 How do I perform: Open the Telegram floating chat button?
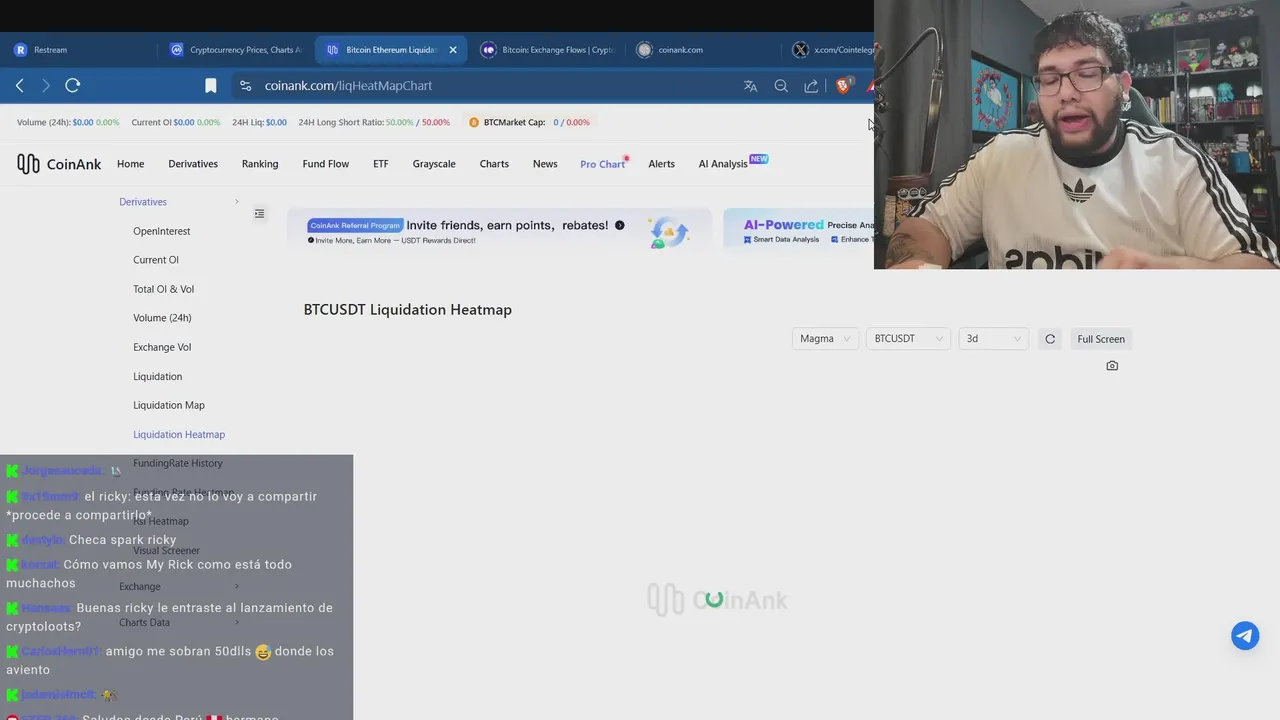pyautogui.click(x=1245, y=636)
